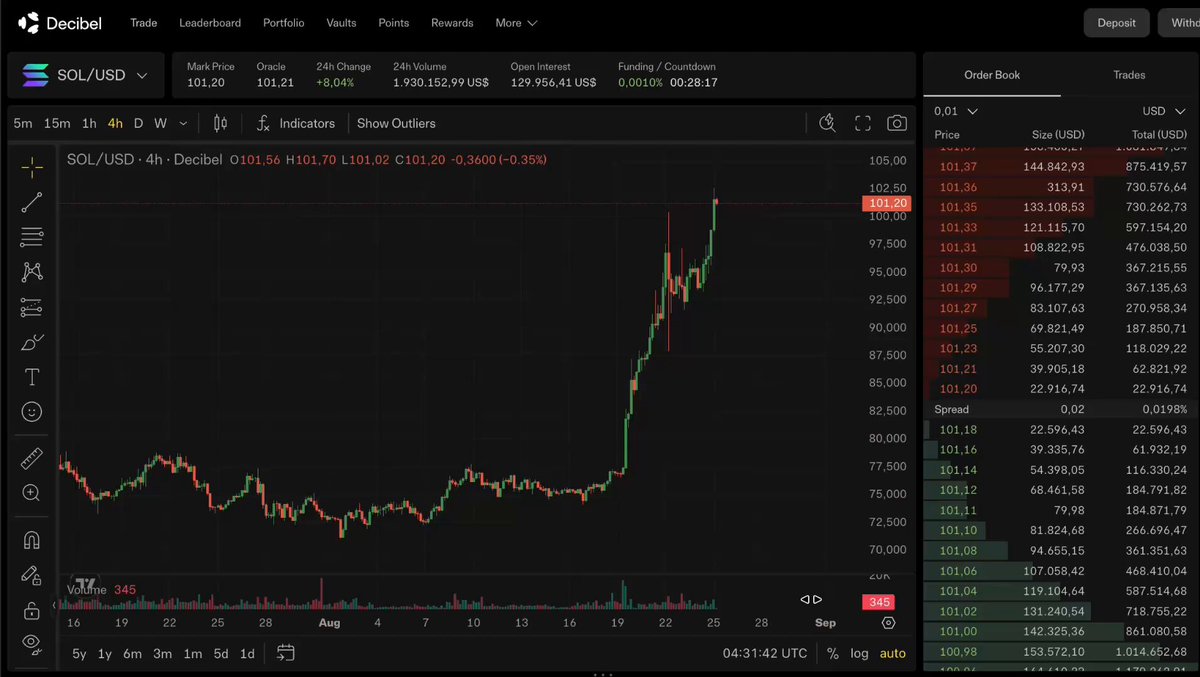
Task: Click the 101,20 lowest ask row
Action: [1061, 388]
